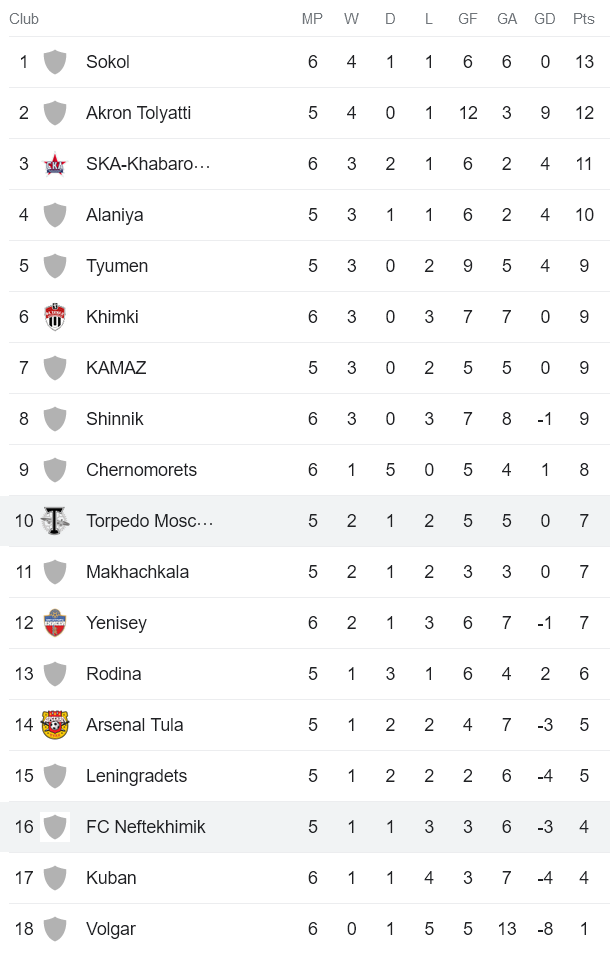Expand the truncated Torpedo Mosc… team name
The image size is (610, 963).
[148, 520]
